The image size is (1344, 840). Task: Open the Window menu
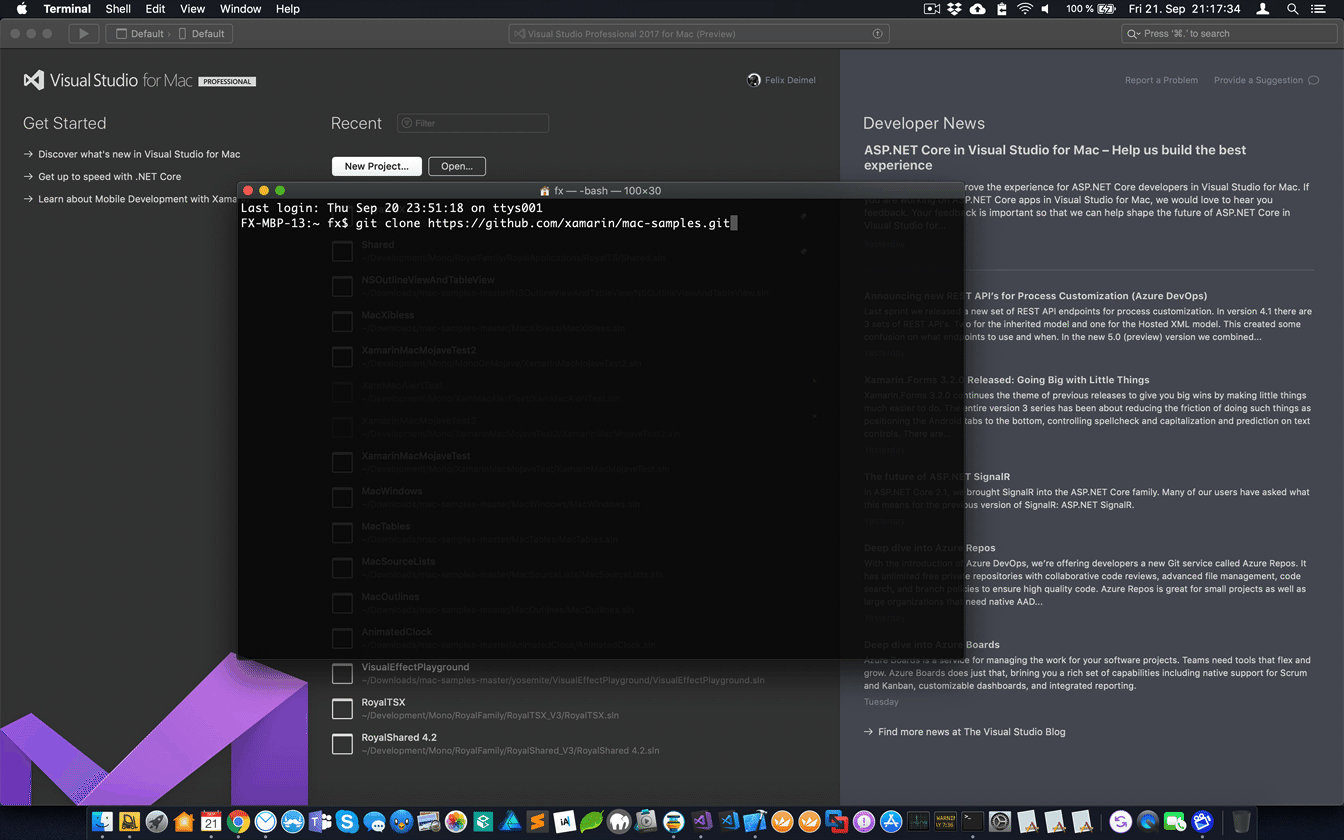tap(240, 9)
